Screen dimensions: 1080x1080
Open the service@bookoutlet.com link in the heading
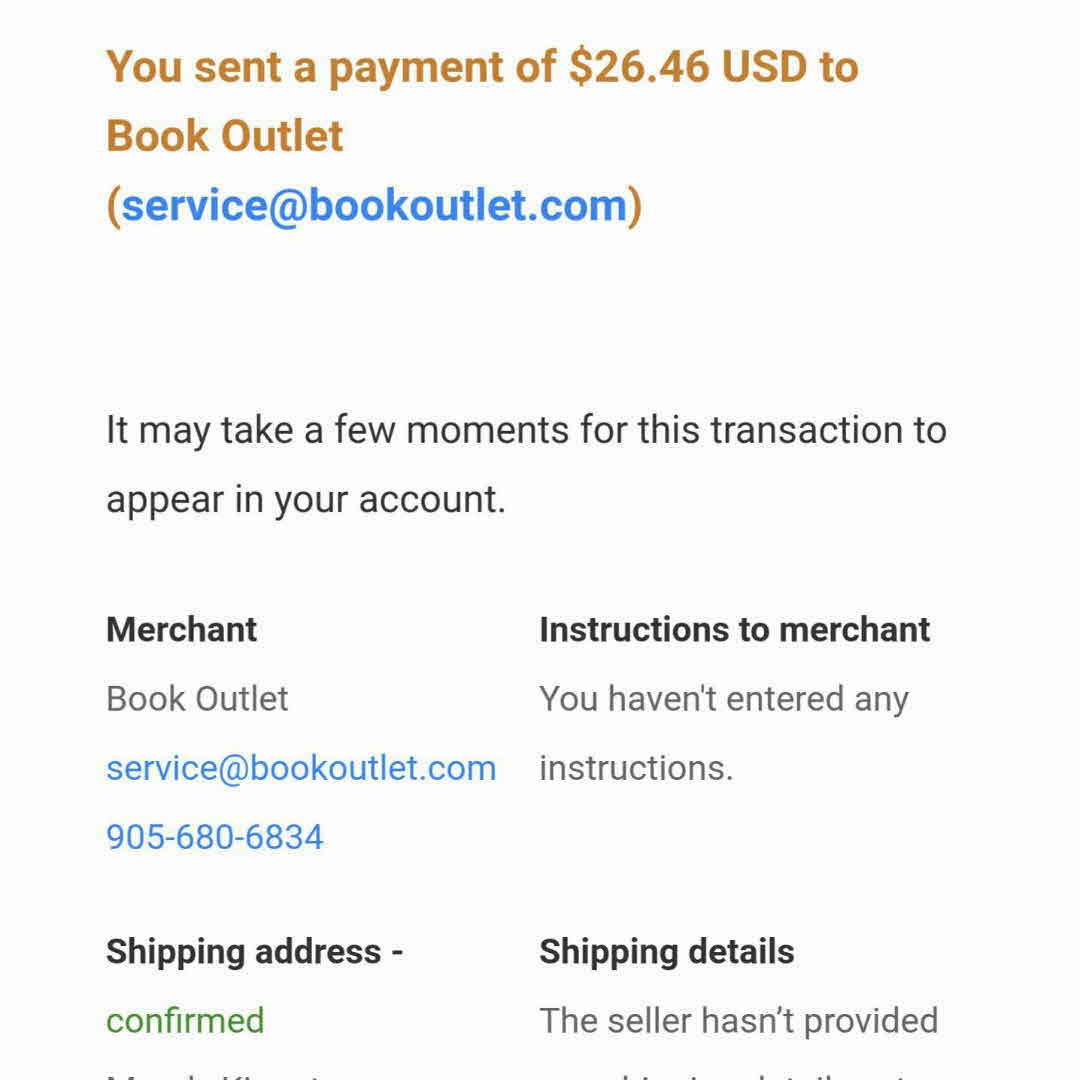coord(374,205)
